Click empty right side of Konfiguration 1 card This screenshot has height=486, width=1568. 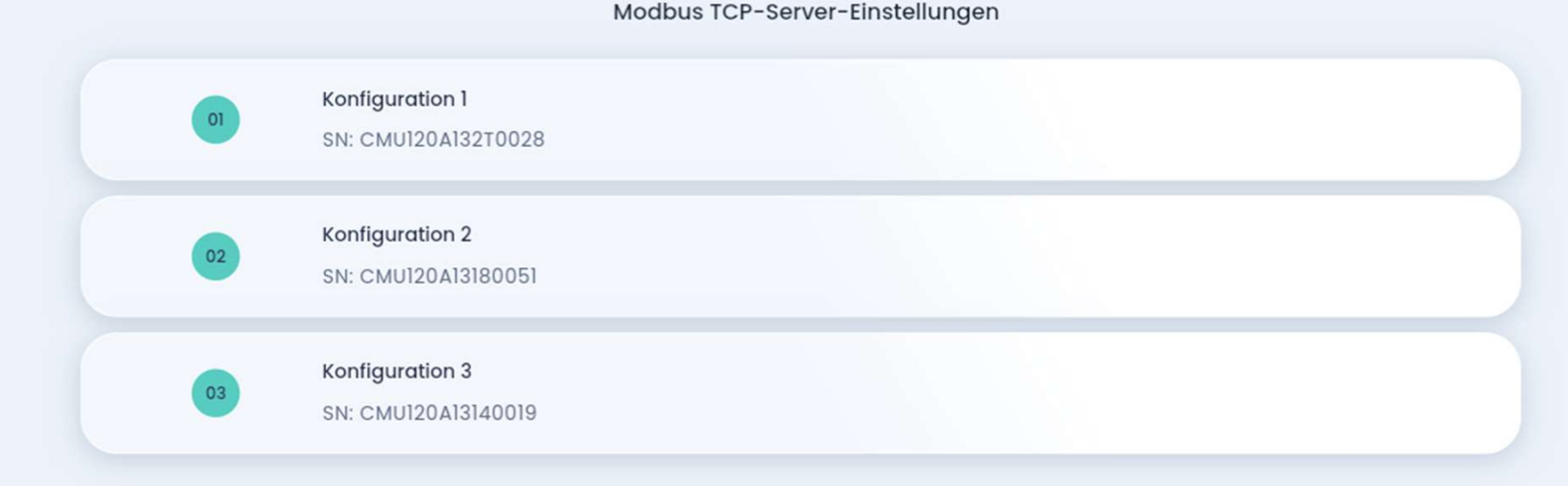pos(1215,120)
